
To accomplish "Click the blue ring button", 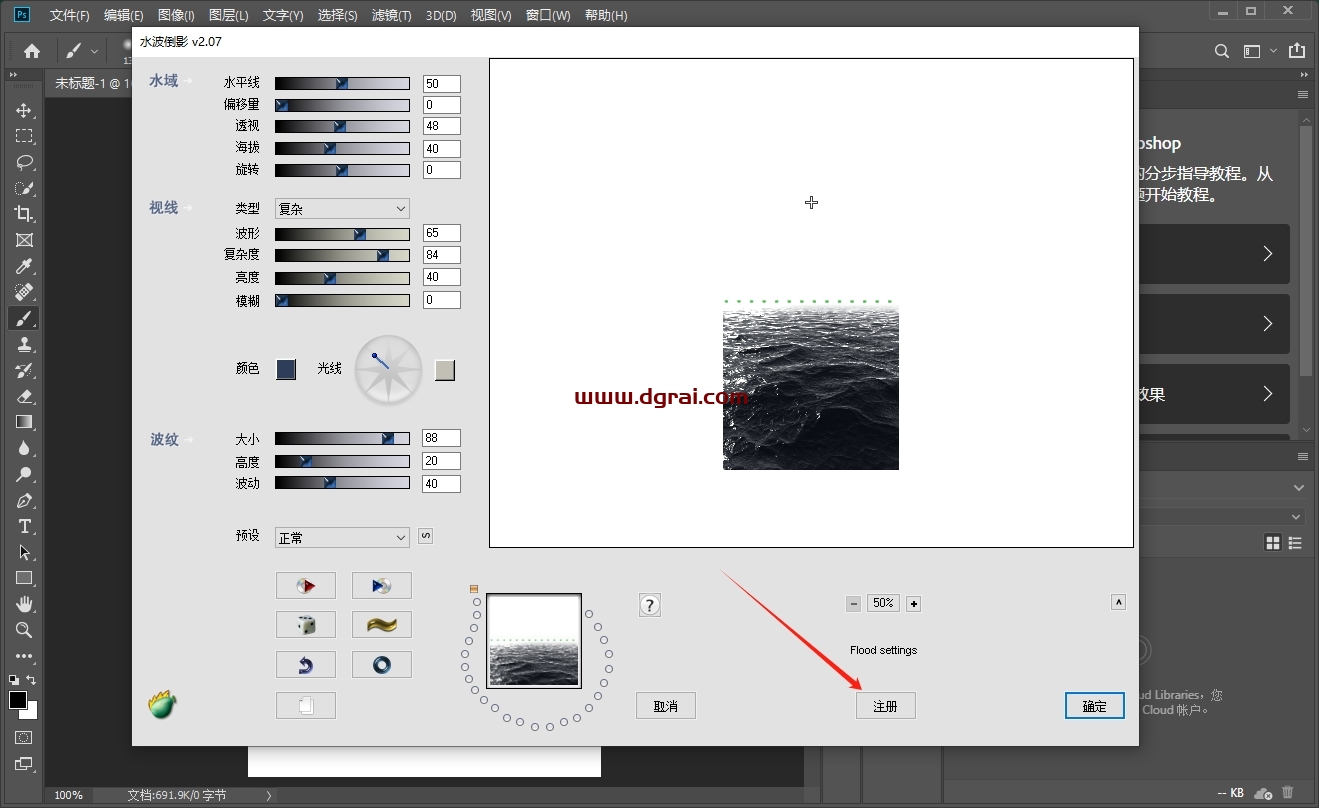I will click(x=382, y=664).
